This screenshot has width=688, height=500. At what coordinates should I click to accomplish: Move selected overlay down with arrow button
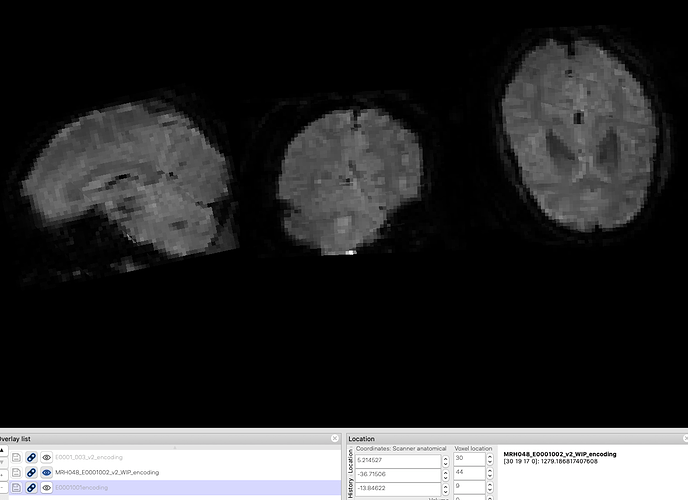(x=3, y=462)
